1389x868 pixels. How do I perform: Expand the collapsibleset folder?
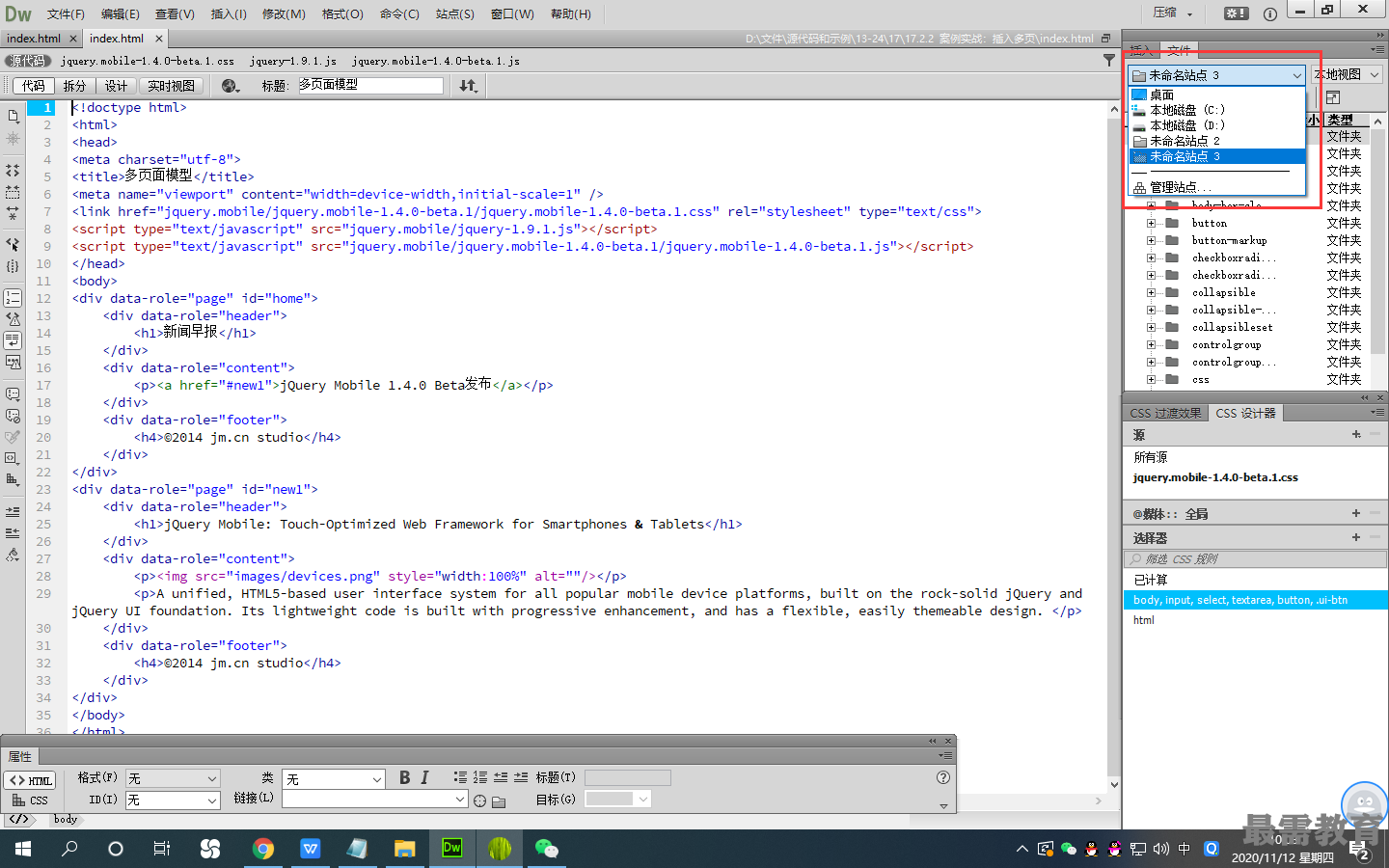(1151, 327)
